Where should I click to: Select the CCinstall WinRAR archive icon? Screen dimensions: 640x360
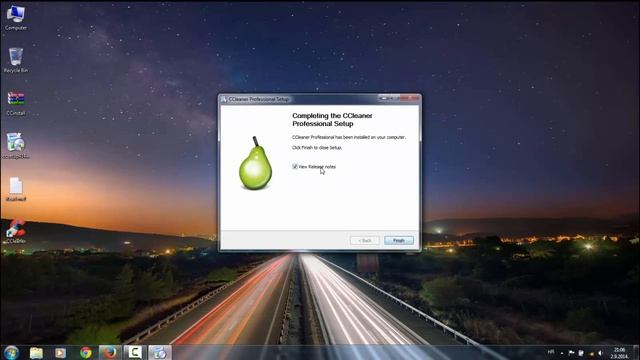coord(16,103)
